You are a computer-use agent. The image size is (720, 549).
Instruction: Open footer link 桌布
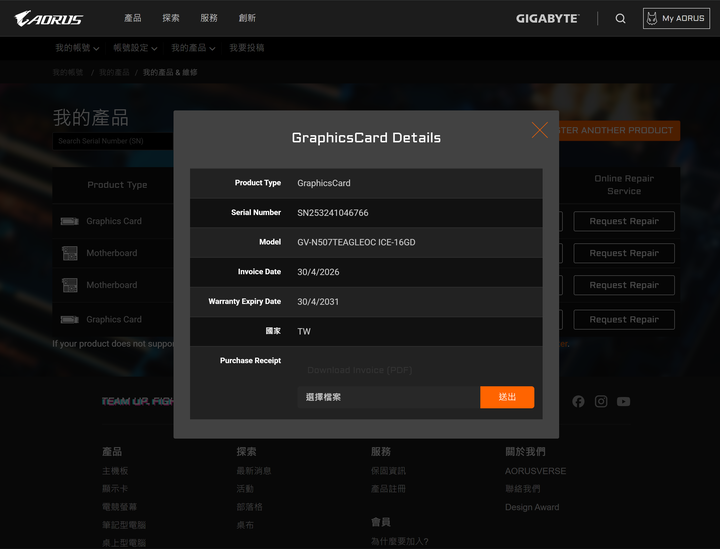click(245, 525)
